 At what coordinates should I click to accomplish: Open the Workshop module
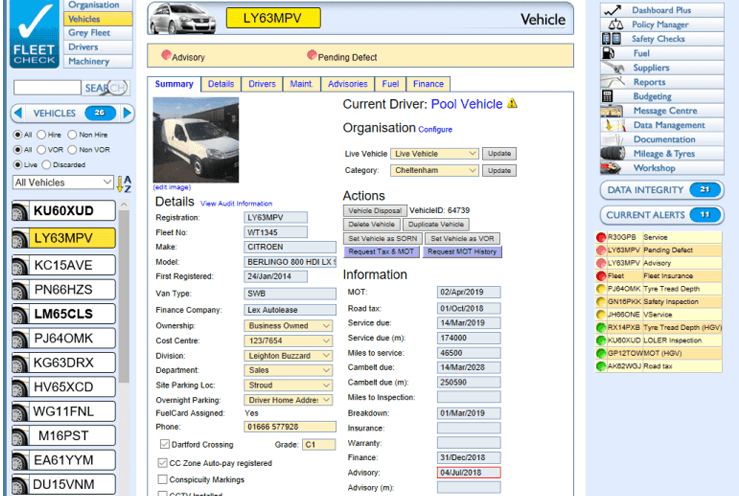coord(653,168)
